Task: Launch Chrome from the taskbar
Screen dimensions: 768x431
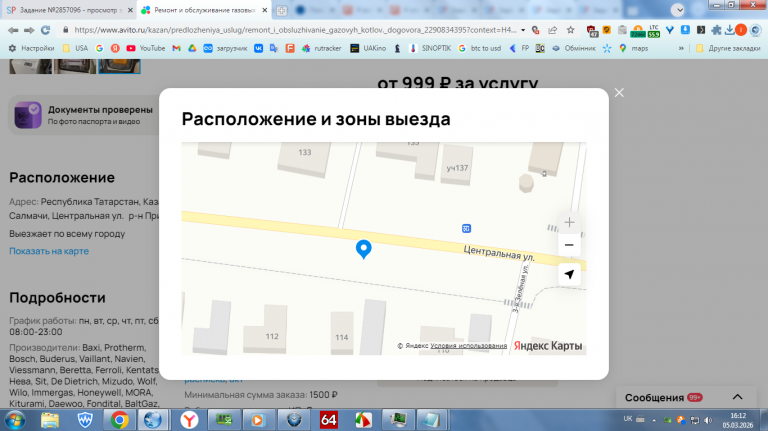Action: tap(119, 420)
